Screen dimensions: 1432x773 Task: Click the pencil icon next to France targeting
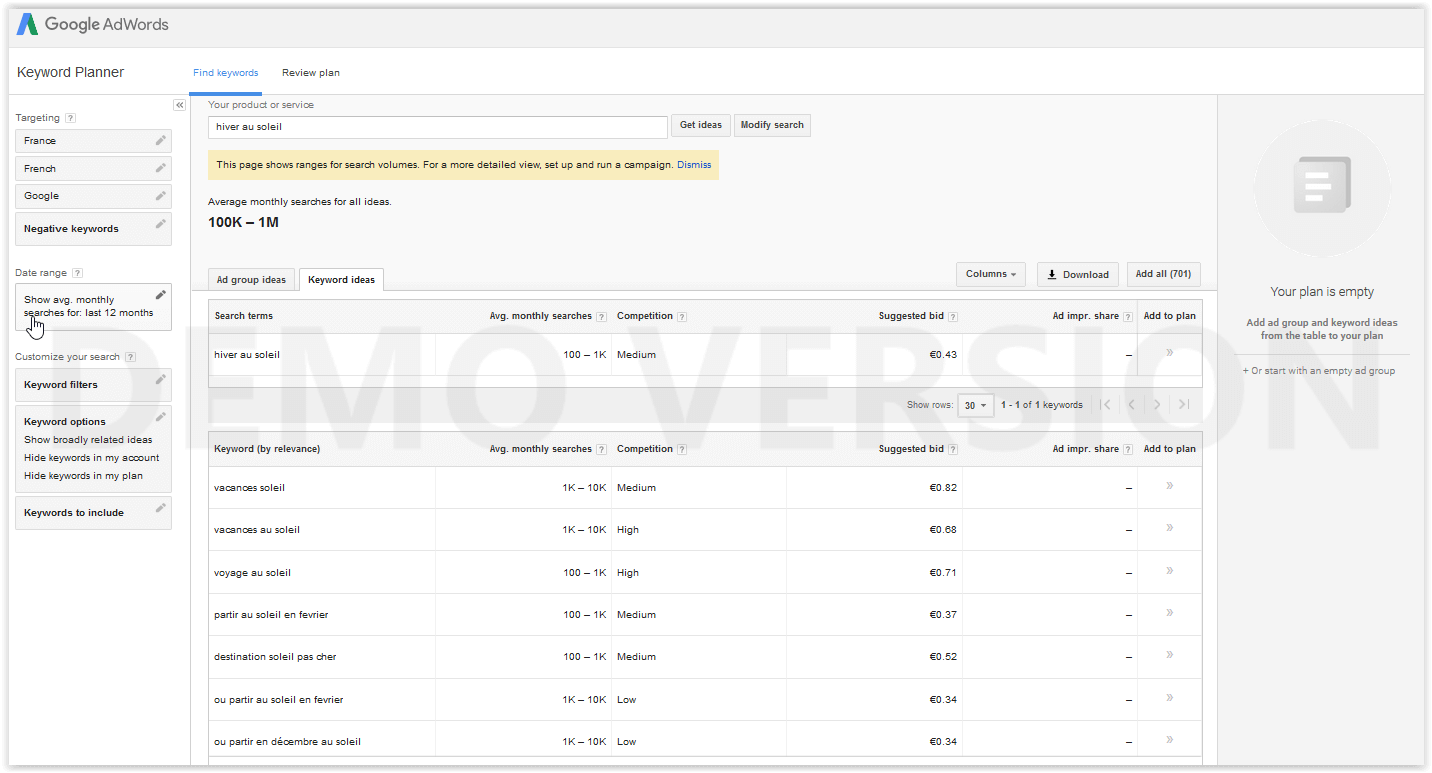click(x=160, y=141)
